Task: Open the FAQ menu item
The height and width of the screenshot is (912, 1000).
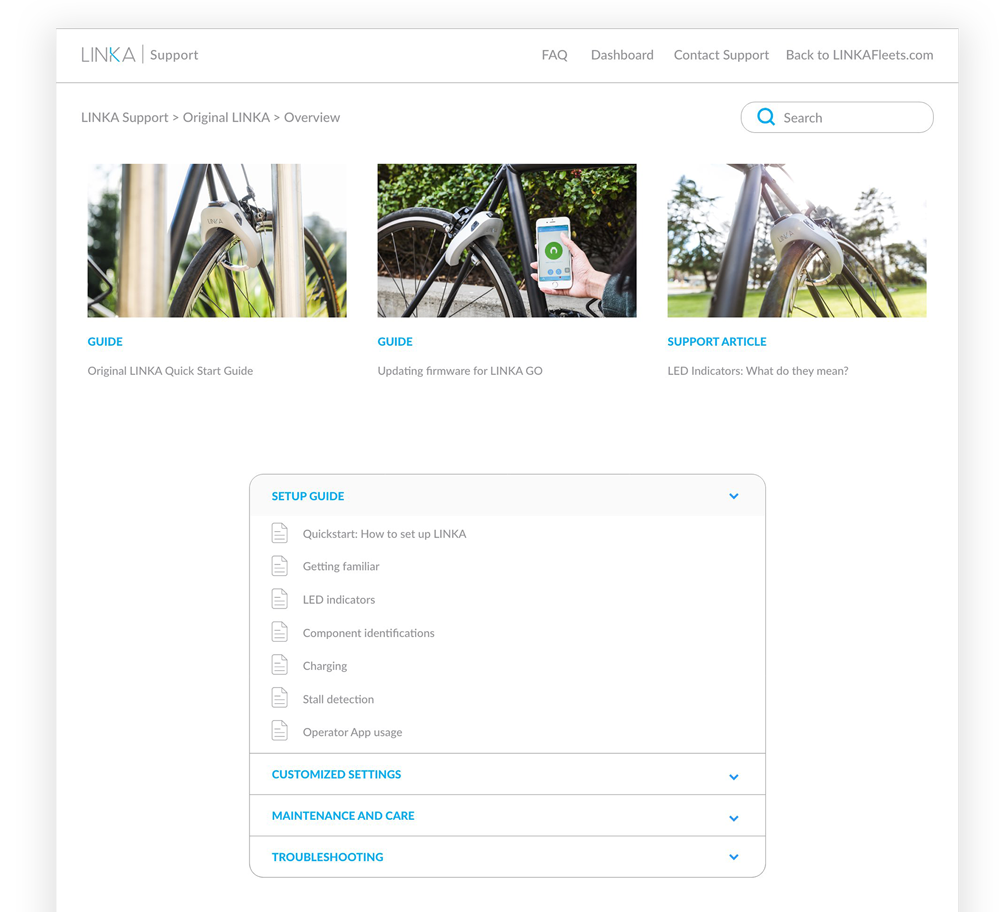Action: coord(554,55)
